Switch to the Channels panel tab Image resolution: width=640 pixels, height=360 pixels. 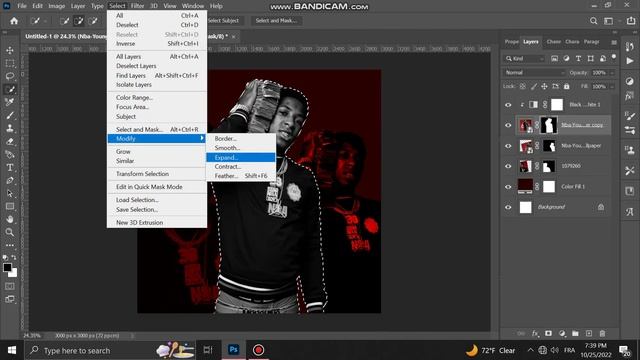[x=553, y=42]
